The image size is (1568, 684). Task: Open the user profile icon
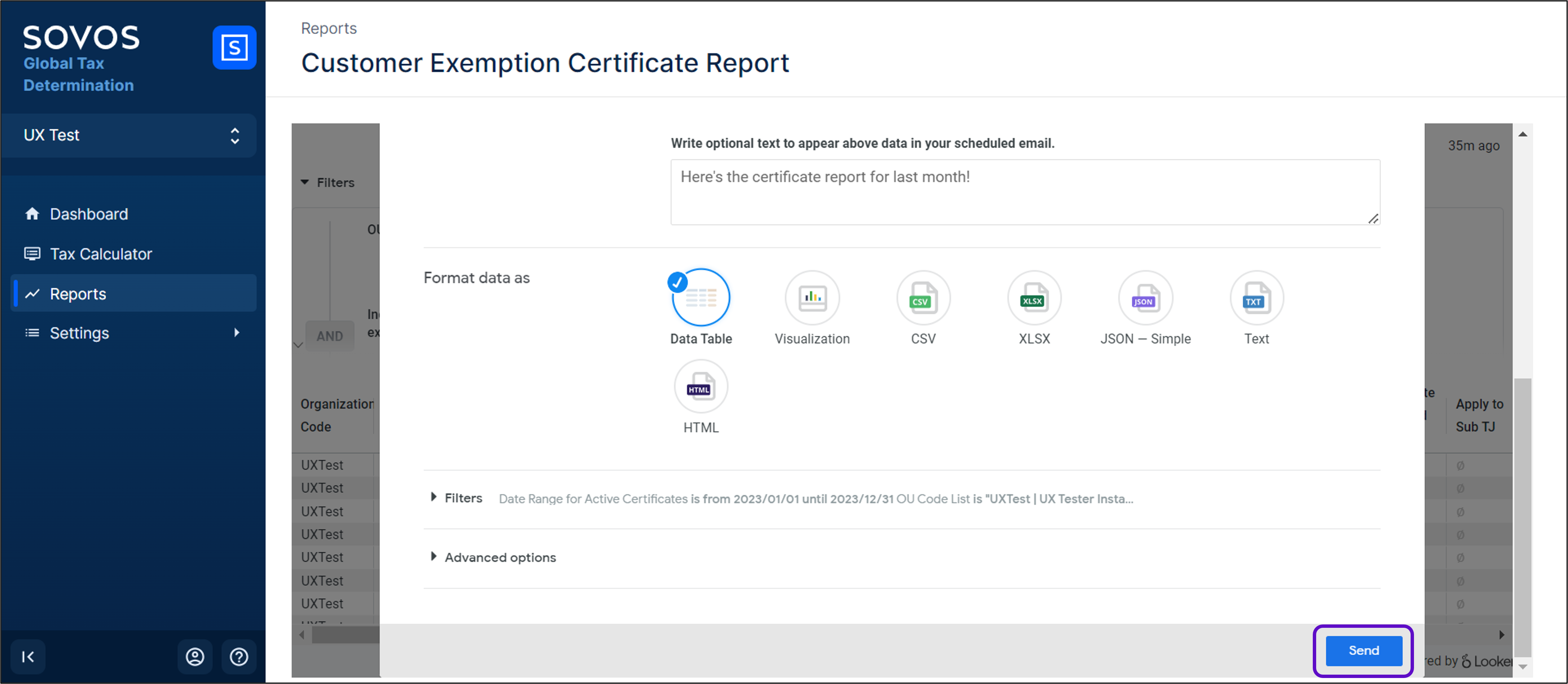[x=195, y=657]
